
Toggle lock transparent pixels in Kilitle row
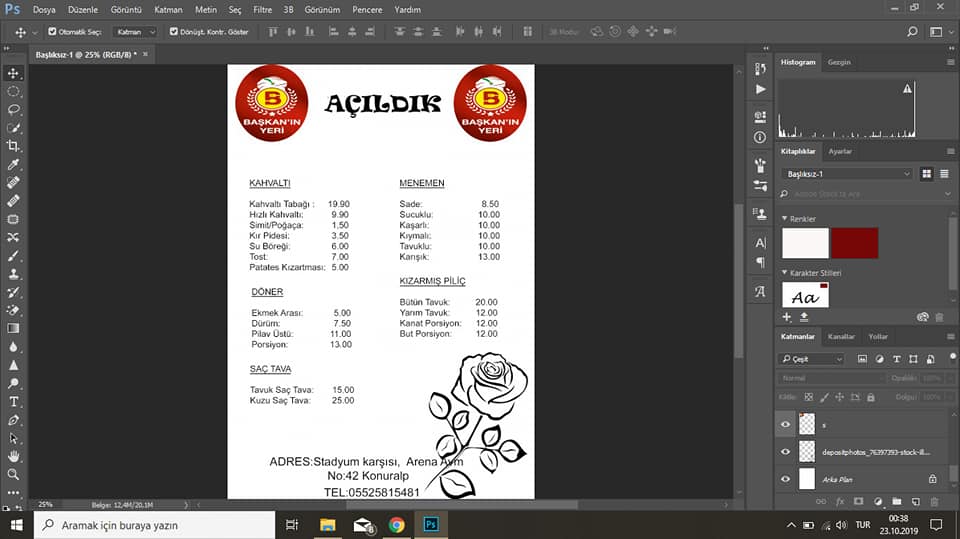click(809, 397)
